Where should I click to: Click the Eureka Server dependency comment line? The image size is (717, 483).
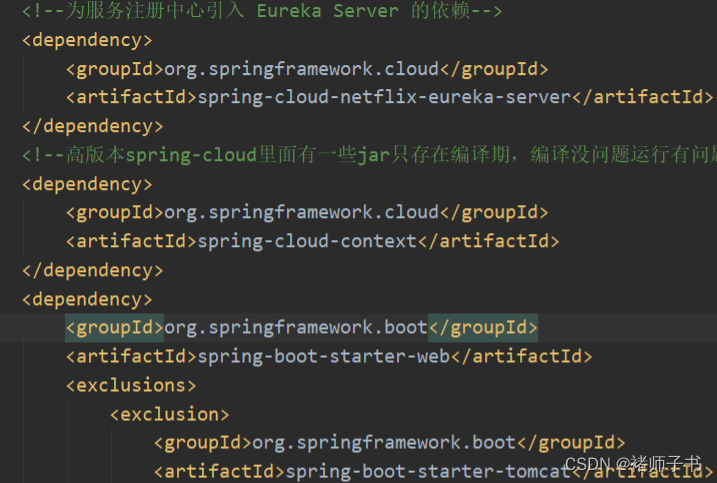[x=262, y=11]
